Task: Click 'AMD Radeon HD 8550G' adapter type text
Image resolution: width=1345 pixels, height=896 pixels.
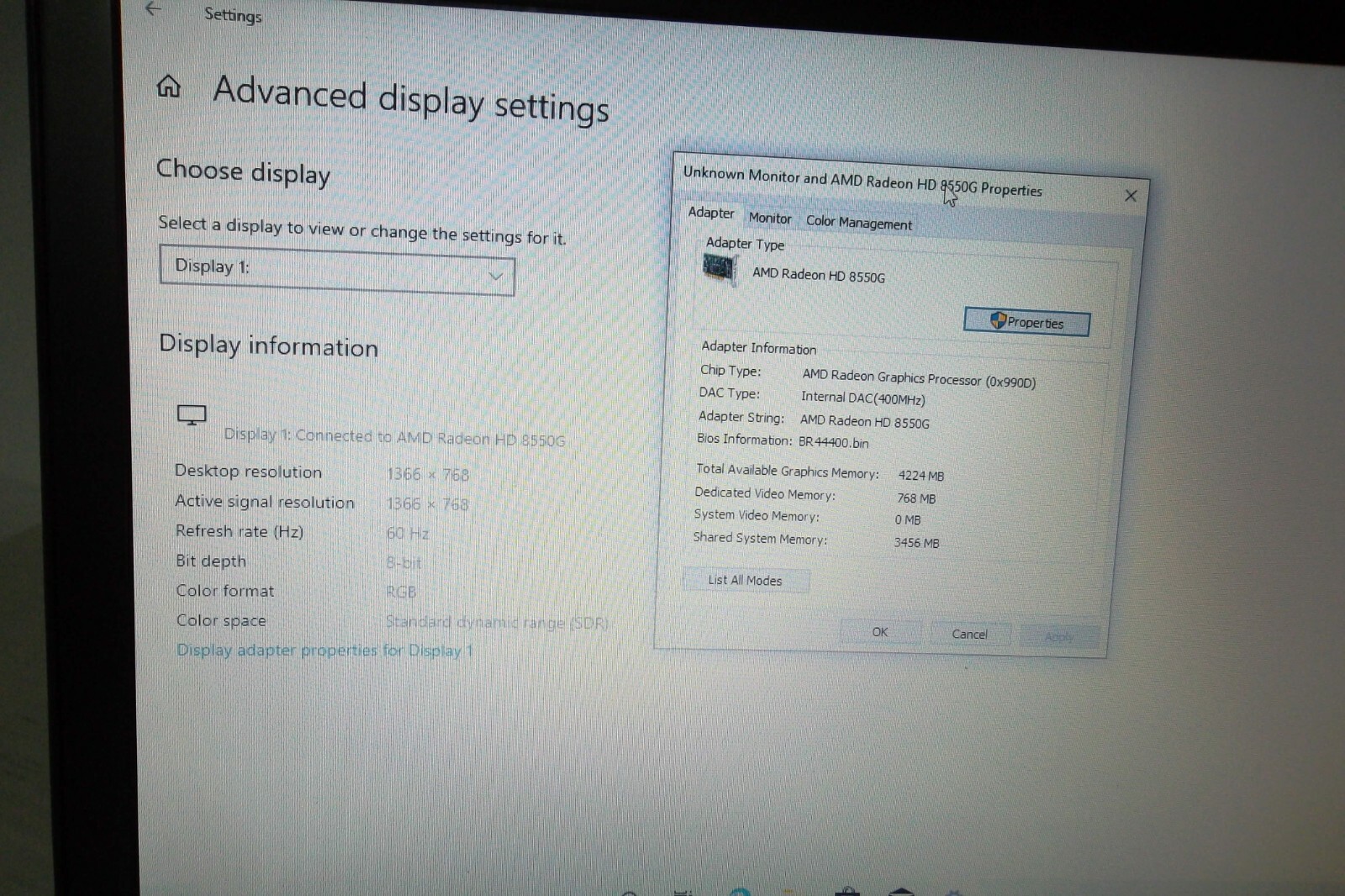Action: [819, 275]
